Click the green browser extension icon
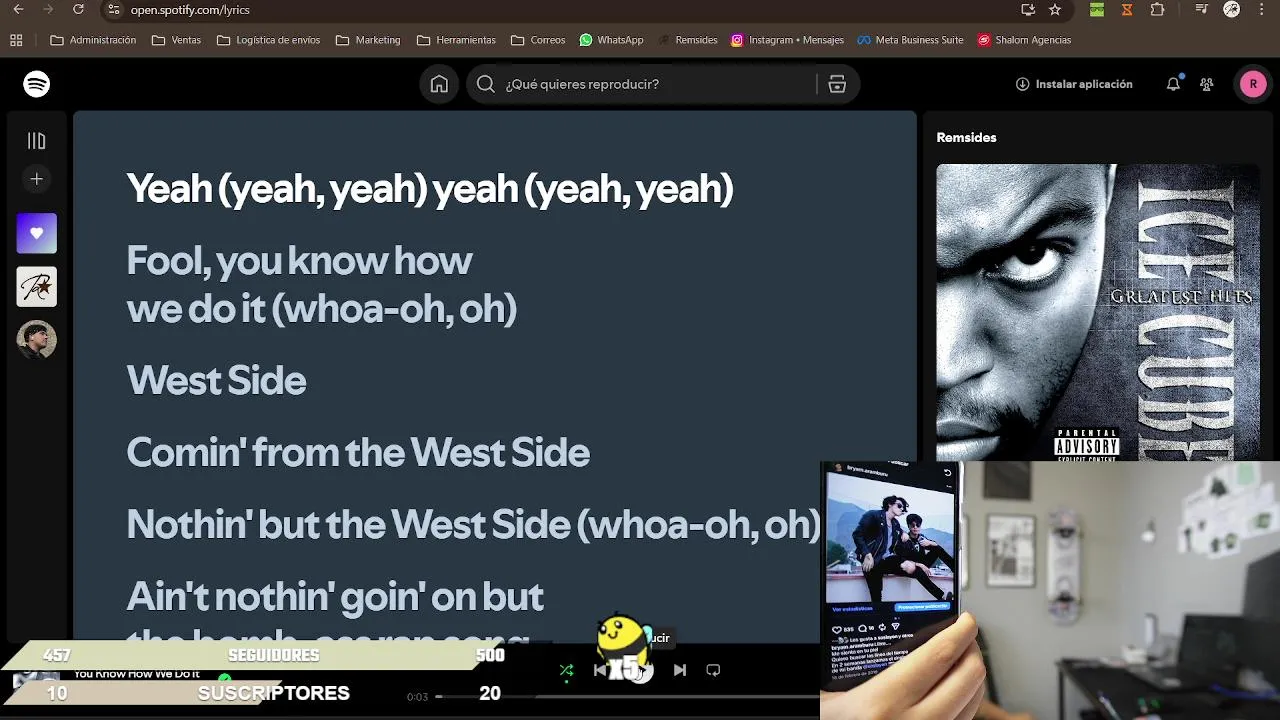 [1097, 10]
